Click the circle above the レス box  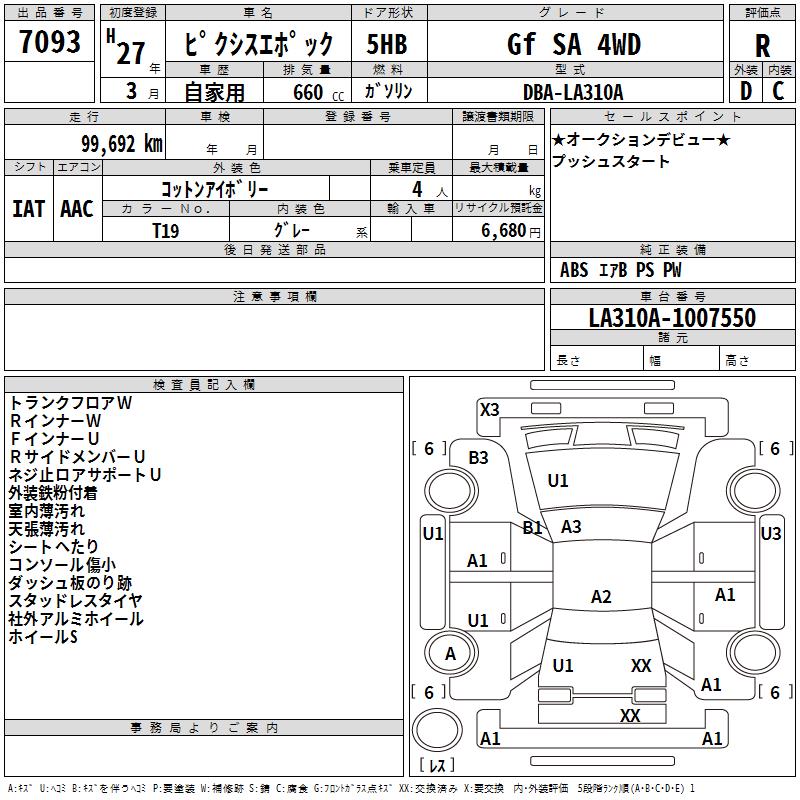pyautogui.click(x=437, y=729)
